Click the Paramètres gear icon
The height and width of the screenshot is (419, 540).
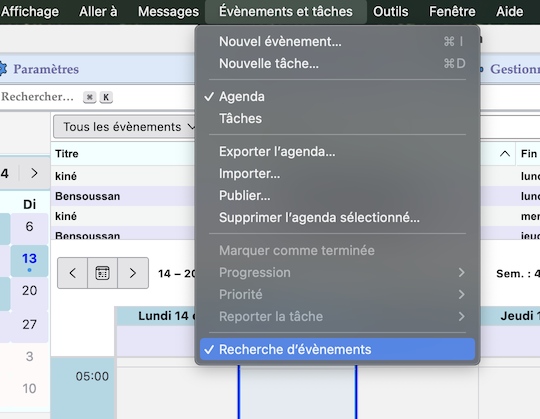point(3,69)
